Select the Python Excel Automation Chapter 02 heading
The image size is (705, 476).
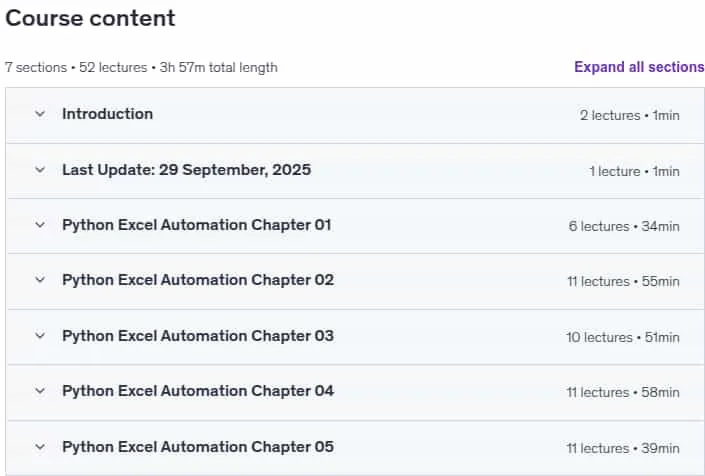click(198, 280)
